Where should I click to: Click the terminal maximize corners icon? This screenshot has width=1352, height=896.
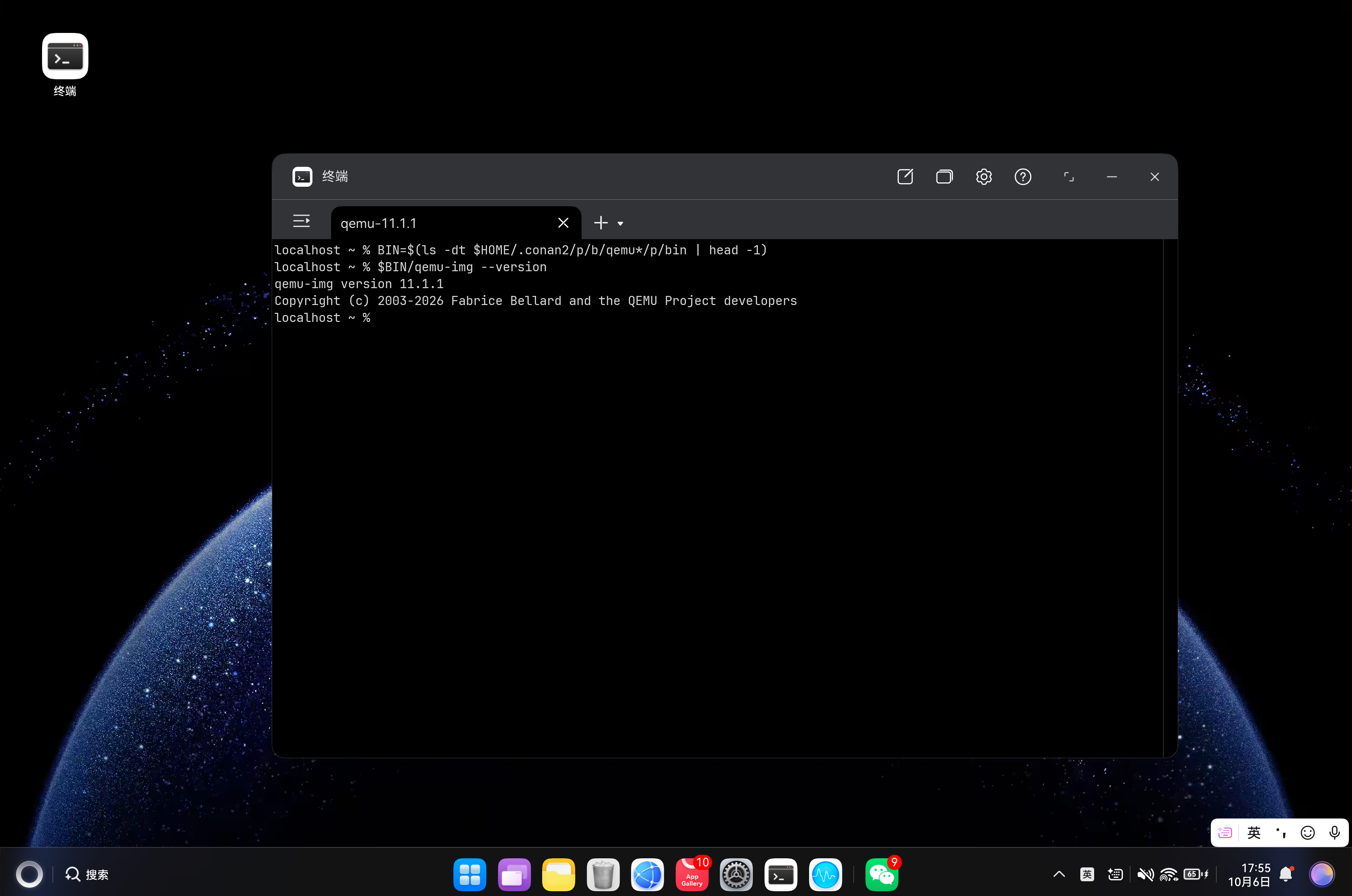pos(1069,177)
